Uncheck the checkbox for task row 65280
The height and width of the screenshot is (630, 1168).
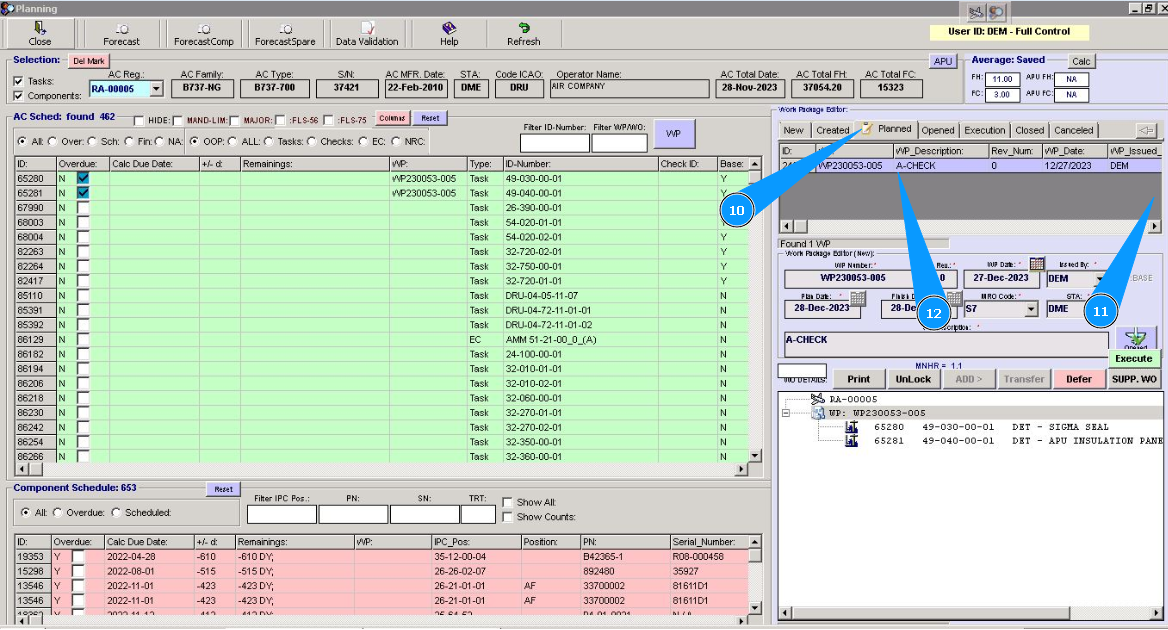[x=83, y=178]
